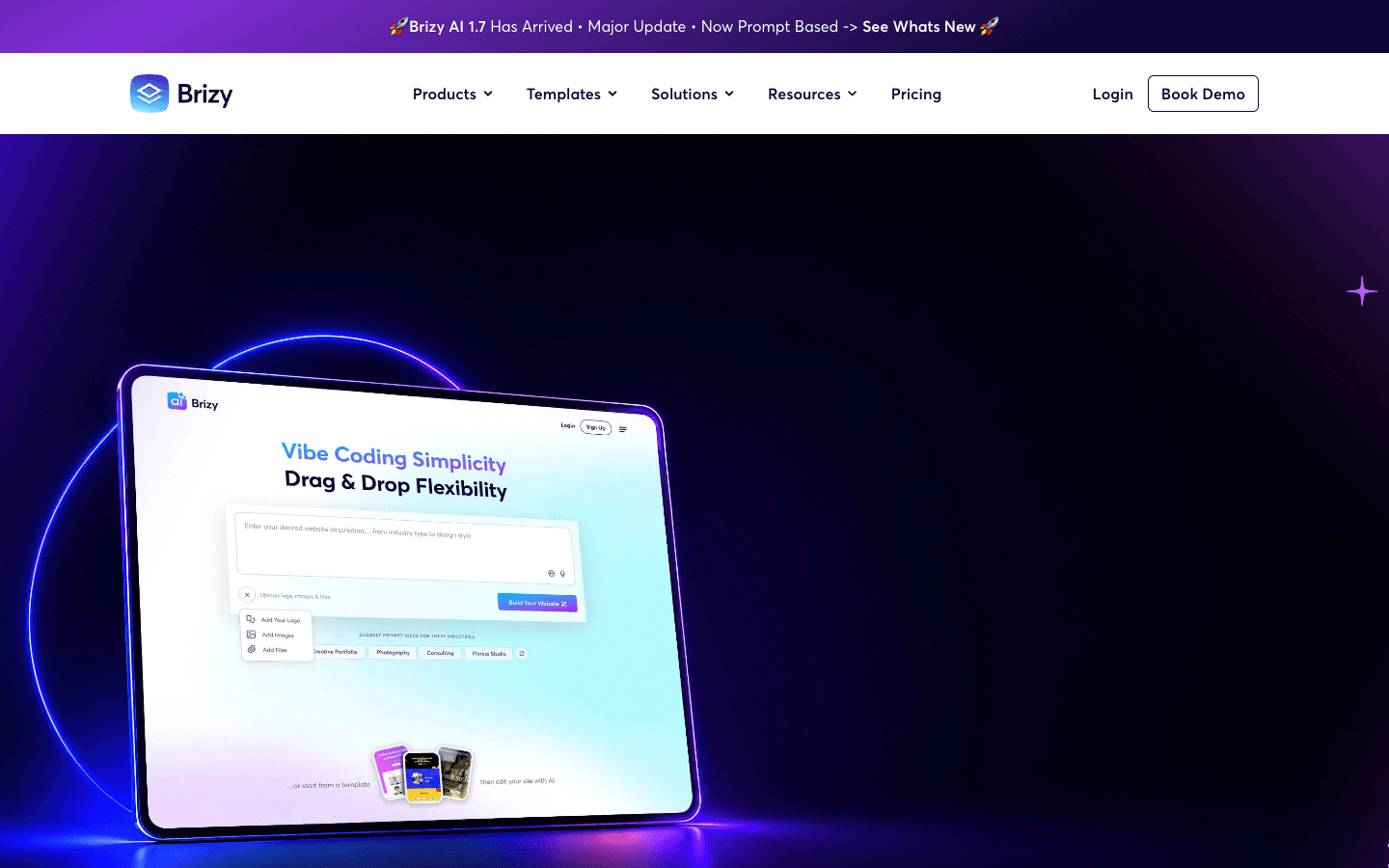This screenshot has height=868, width=1389.
Task: Click the Build Your Website button
Action: (537, 603)
